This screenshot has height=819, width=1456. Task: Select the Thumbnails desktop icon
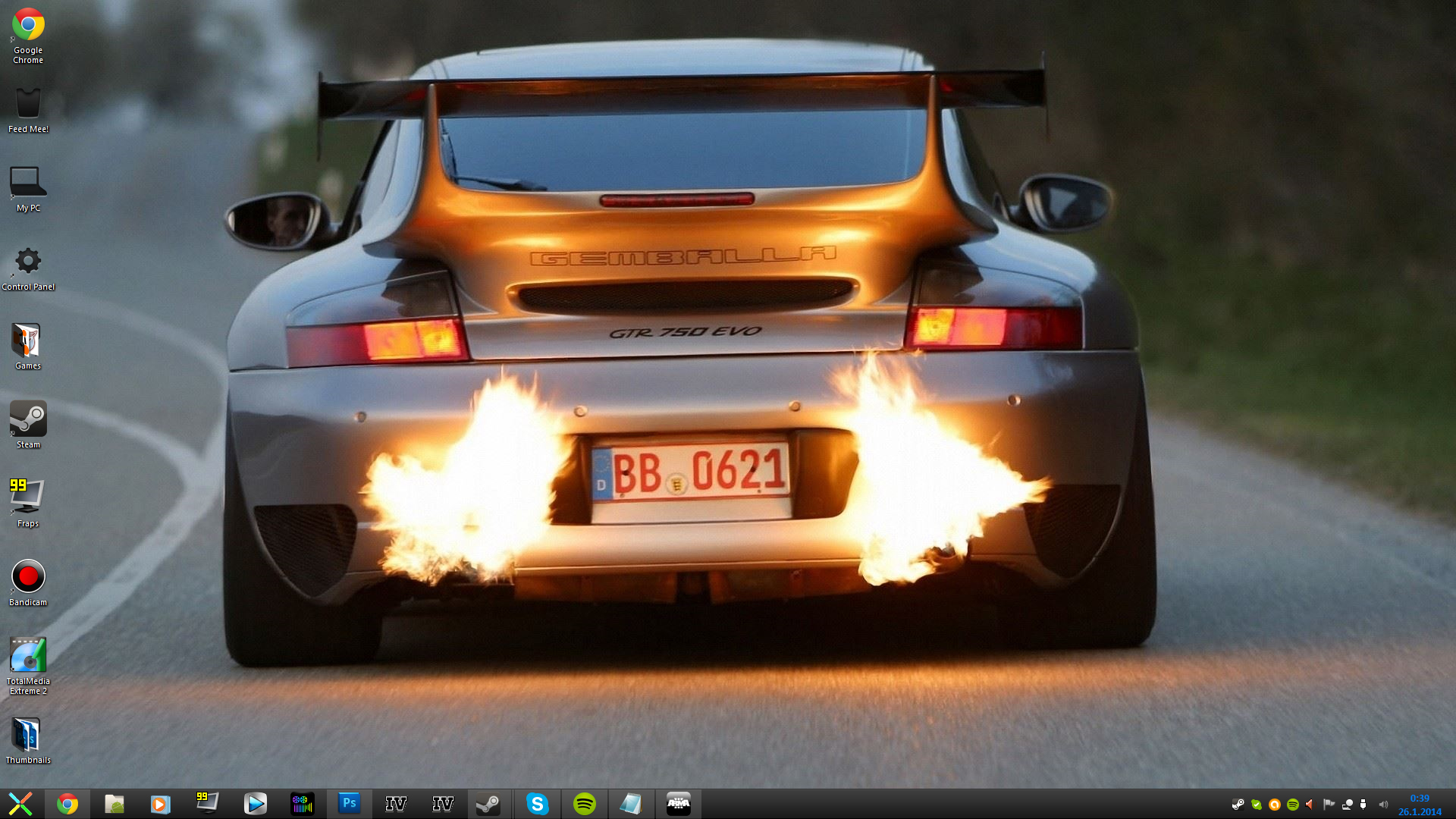(28, 741)
